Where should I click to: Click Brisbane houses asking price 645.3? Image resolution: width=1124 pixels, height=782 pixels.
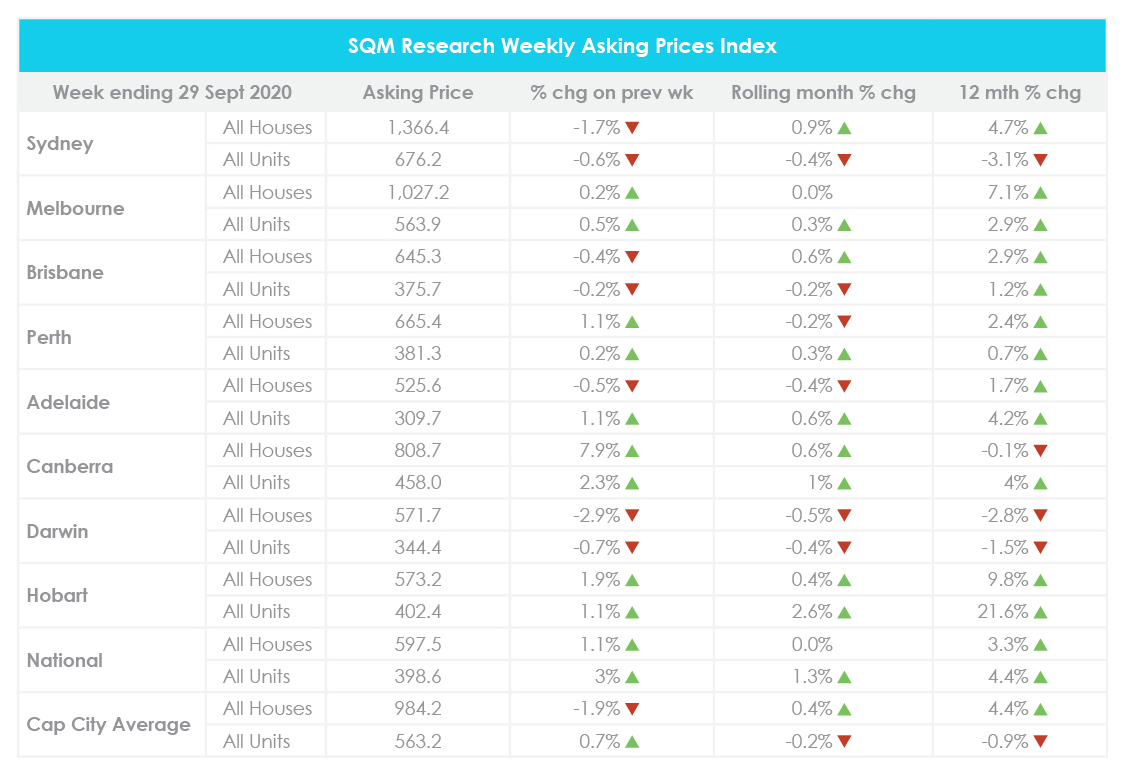418,257
